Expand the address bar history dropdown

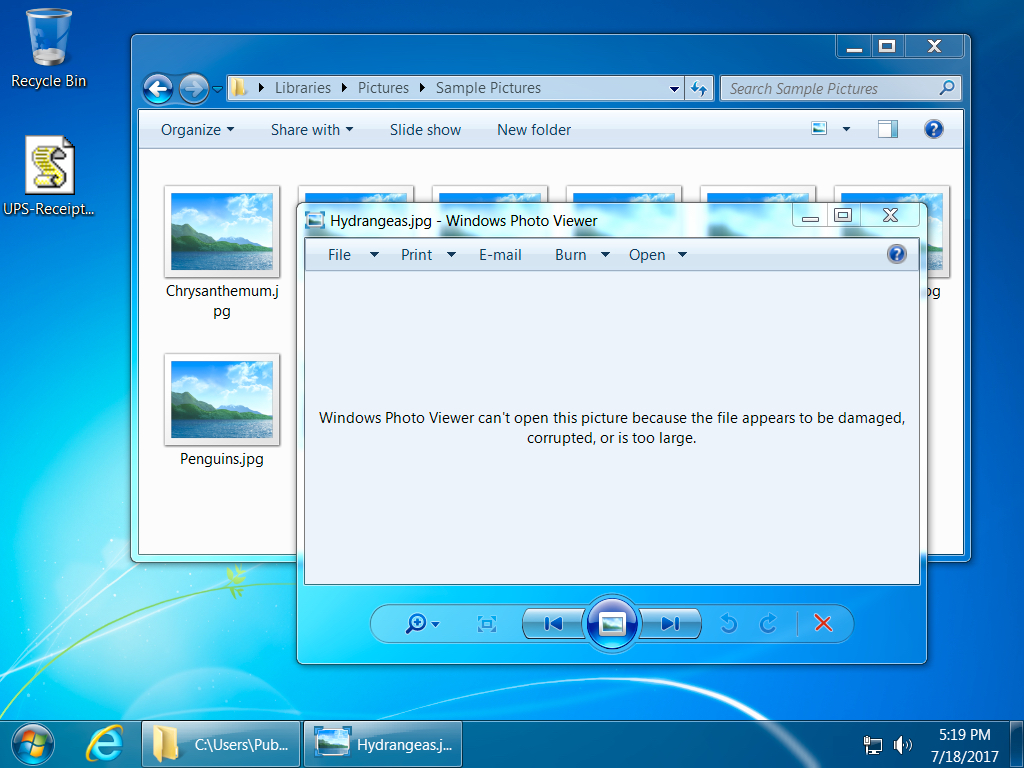coord(675,89)
